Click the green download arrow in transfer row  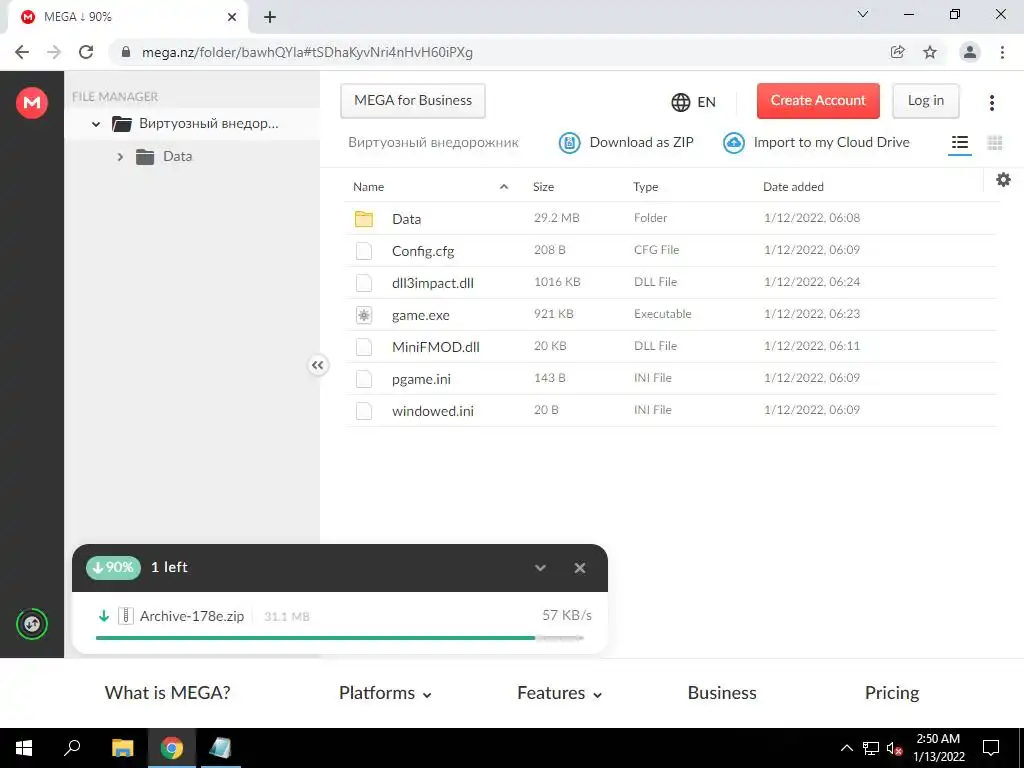coord(103,615)
